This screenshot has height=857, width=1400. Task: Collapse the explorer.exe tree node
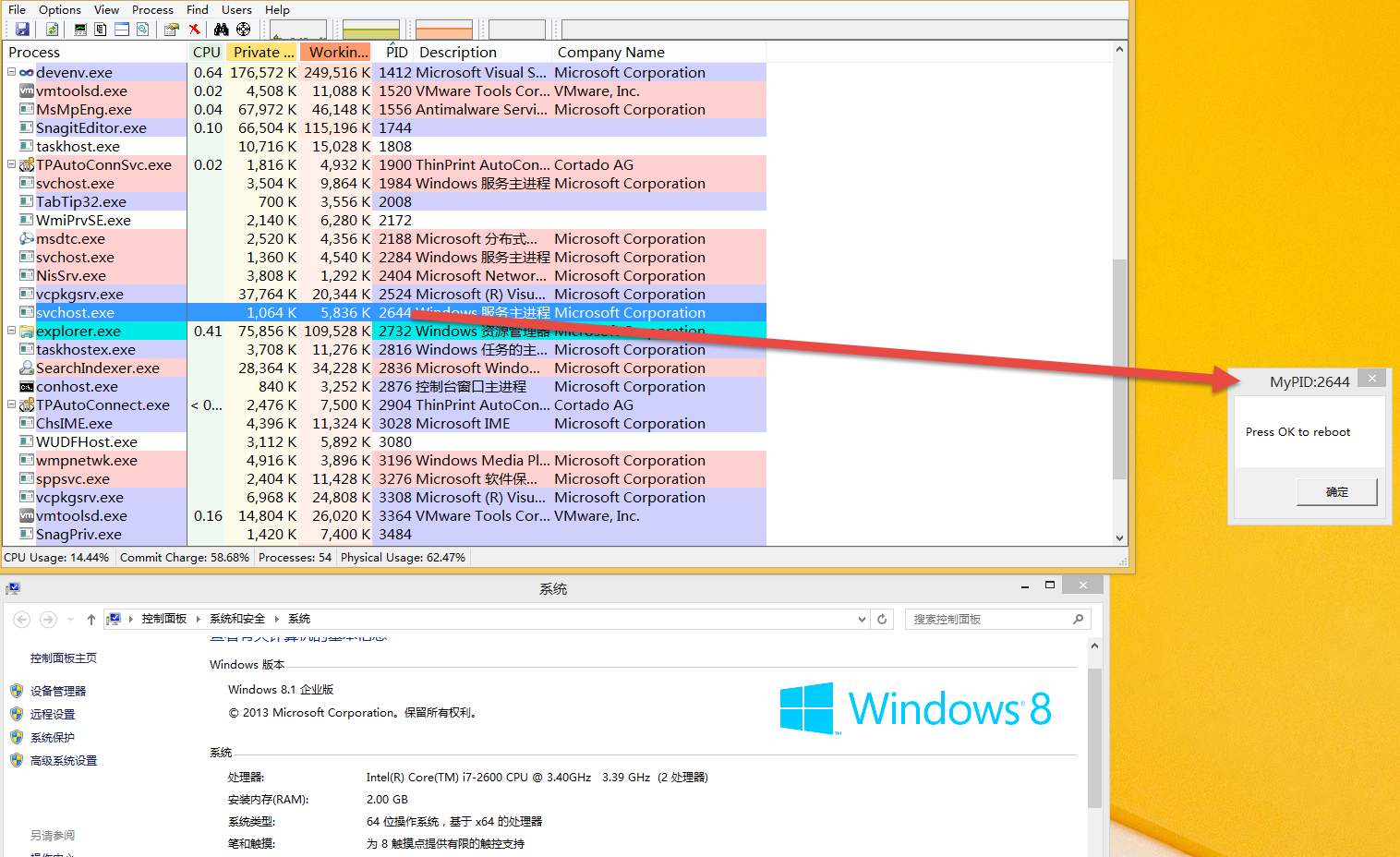[x=11, y=331]
